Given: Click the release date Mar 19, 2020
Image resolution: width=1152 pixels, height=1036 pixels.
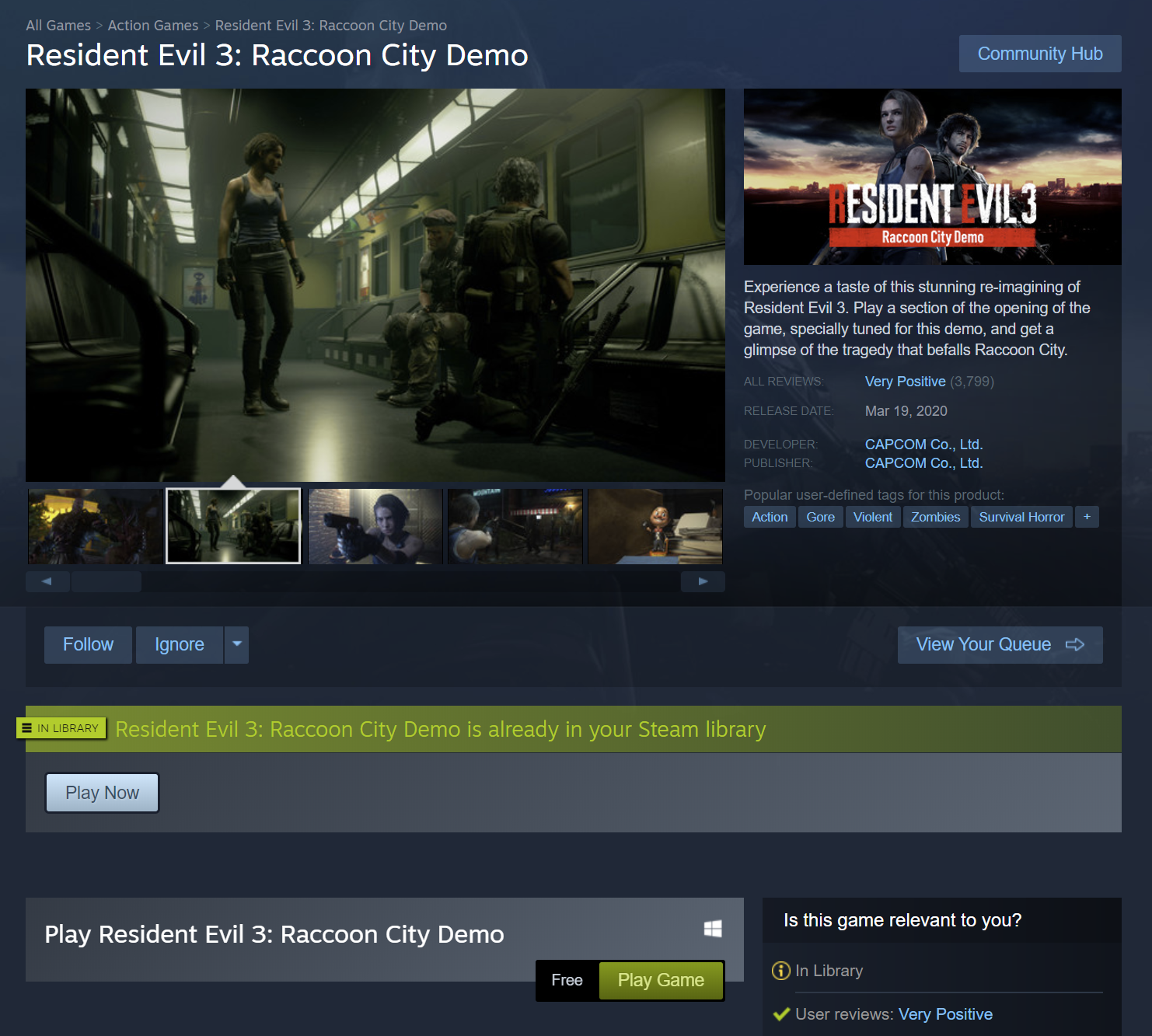Looking at the screenshot, I should pos(906,411).
